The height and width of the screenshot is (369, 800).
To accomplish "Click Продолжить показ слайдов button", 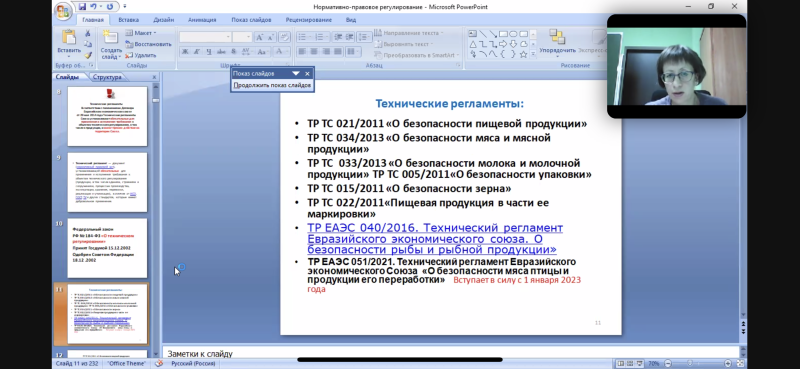I will [272, 85].
